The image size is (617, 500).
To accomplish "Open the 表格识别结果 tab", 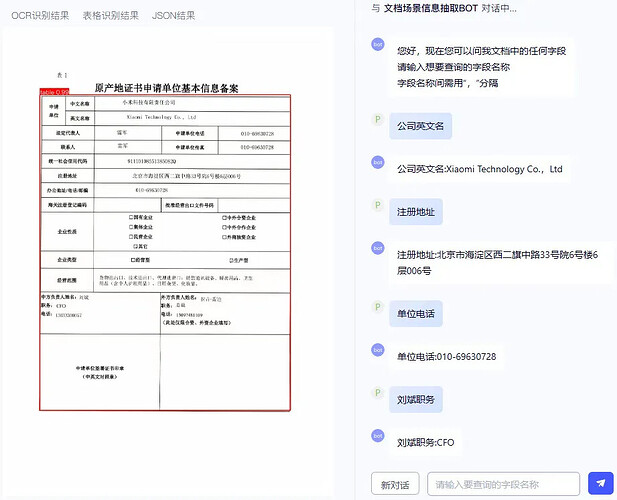I will [110, 16].
